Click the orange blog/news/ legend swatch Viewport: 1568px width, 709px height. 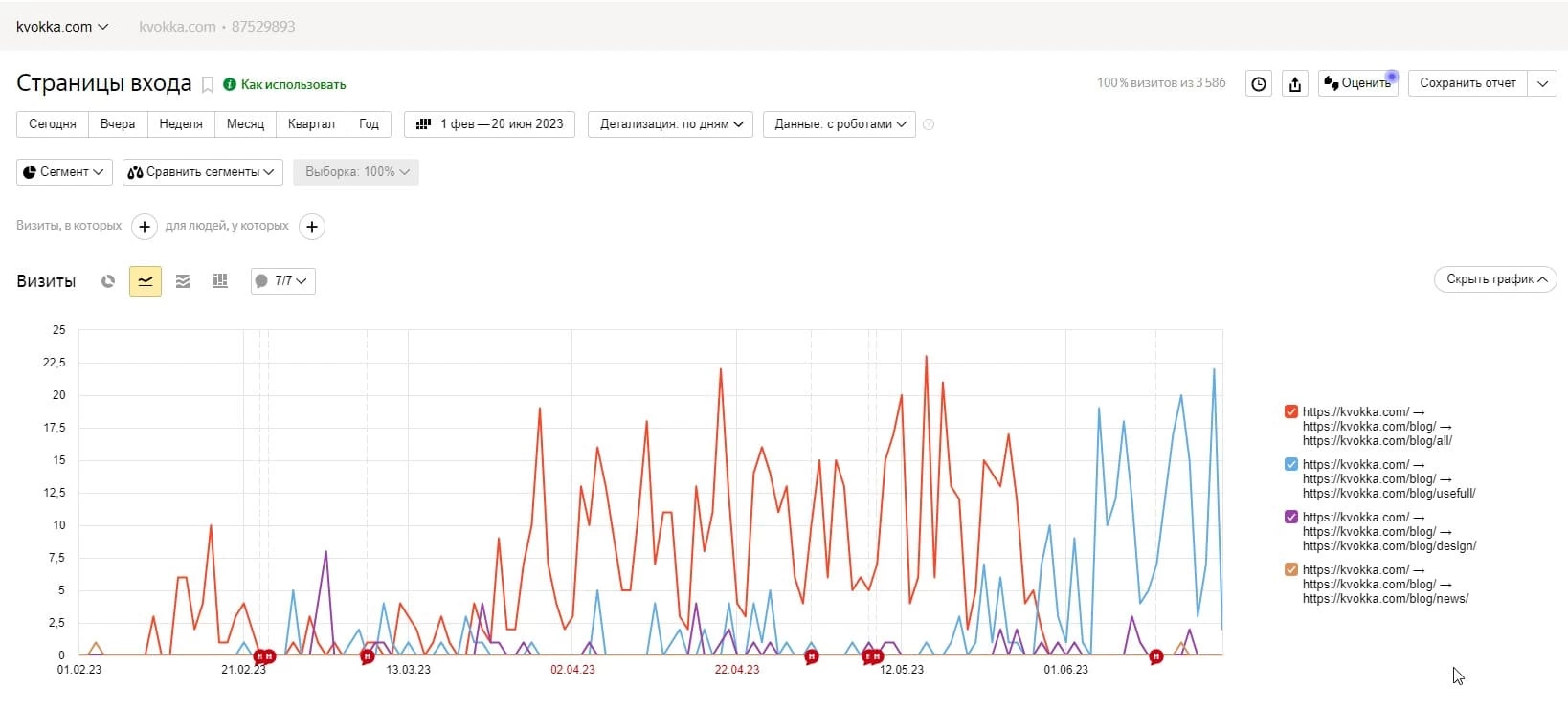(1290, 569)
